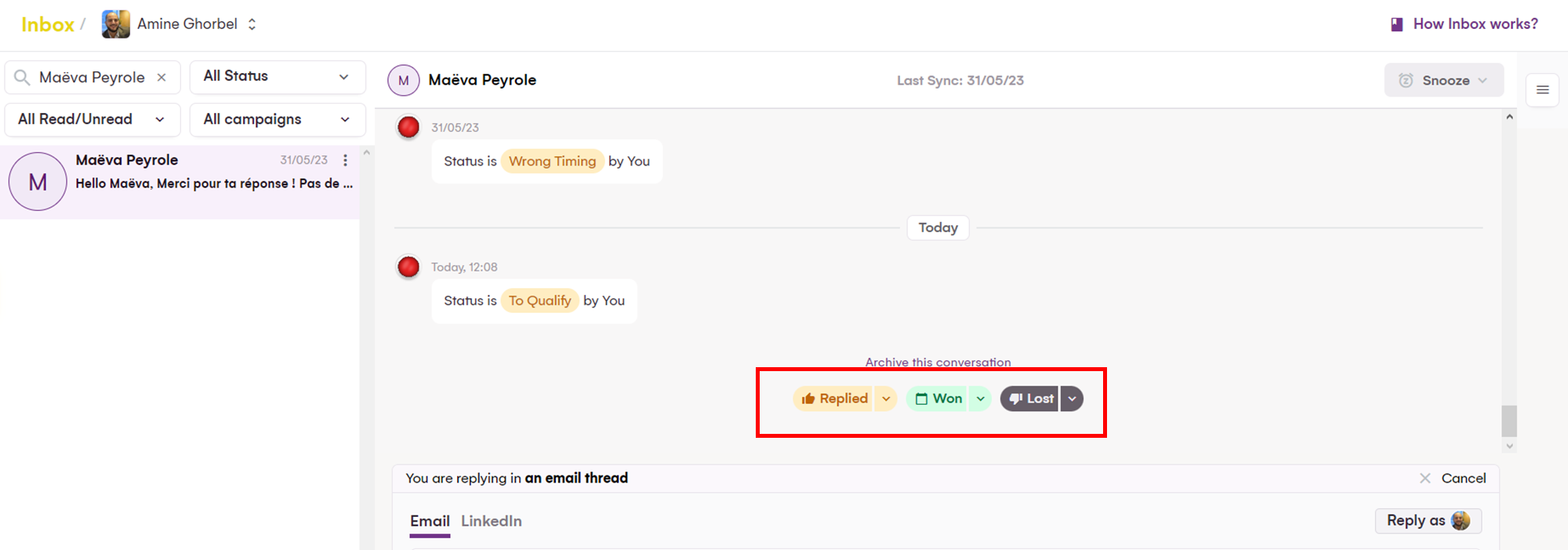Select the Email reply tab

pyautogui.click(x=430, y=521)
